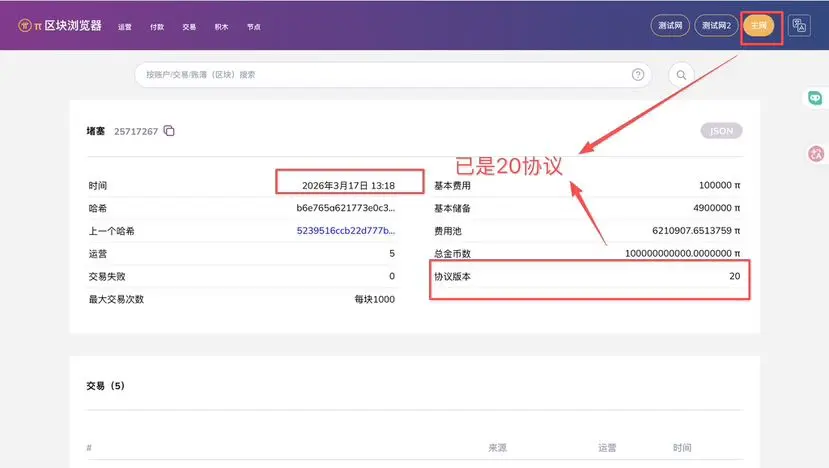Click the magnifier search button
This screenshot has height=468, width=829.
[x=681, y=75]
